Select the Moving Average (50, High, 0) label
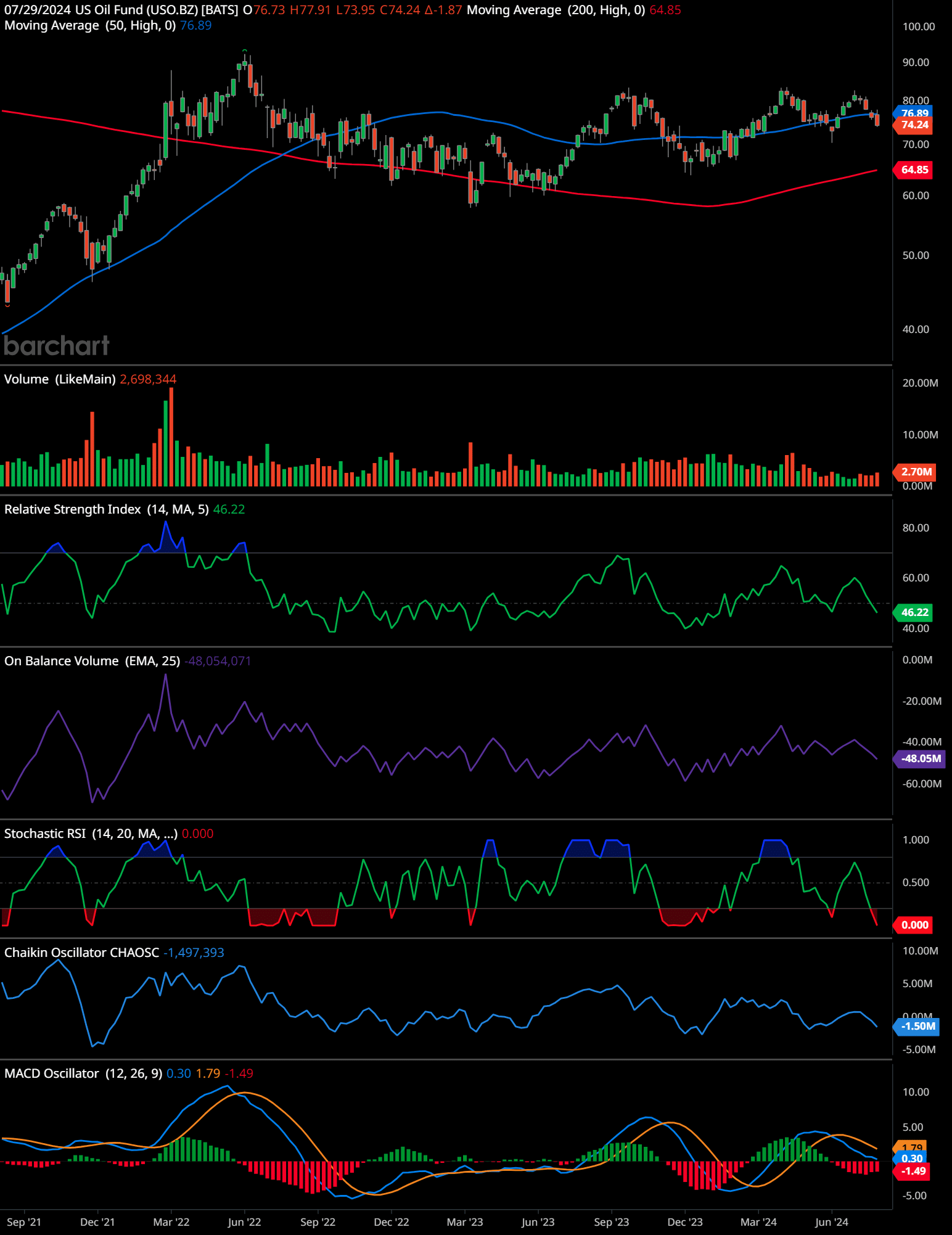The image size is (952, 1235). pos(90,26)
